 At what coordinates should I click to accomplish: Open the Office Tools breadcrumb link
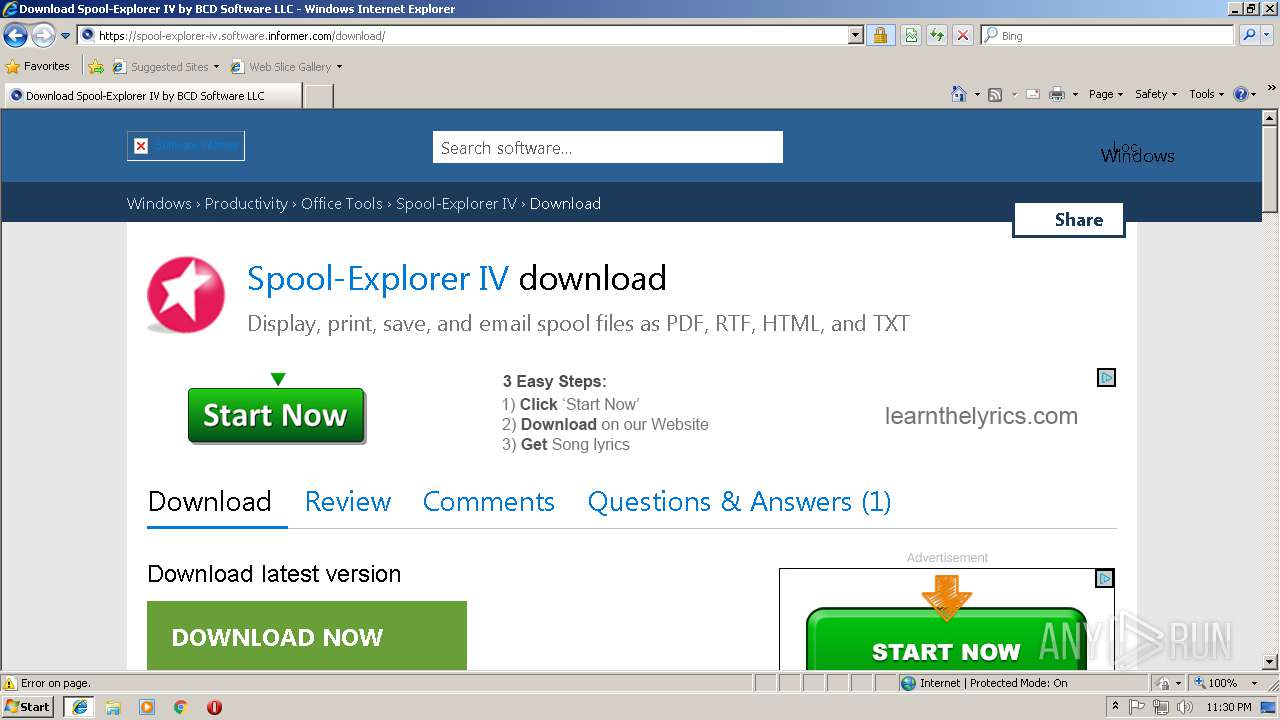[x=342, y=203]
